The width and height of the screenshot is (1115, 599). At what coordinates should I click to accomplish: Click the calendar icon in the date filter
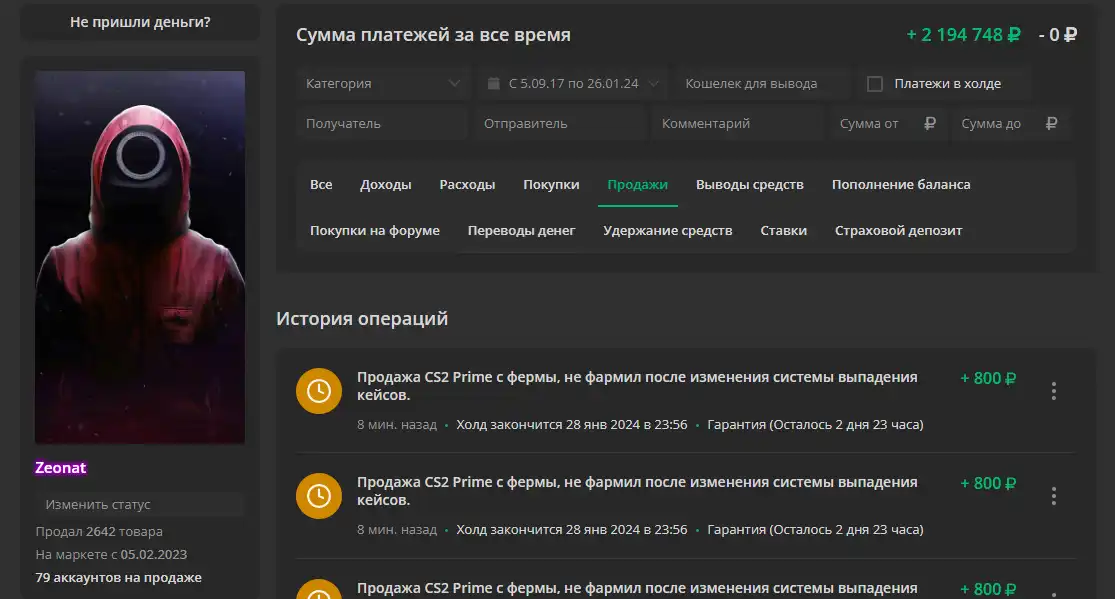[494, 83]
